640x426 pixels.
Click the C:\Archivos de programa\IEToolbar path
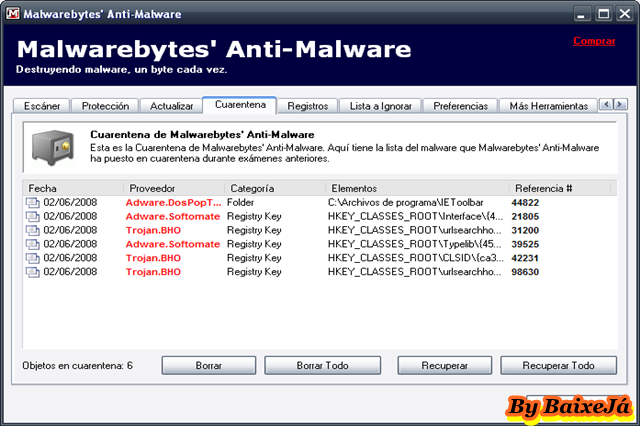[405, 202]
